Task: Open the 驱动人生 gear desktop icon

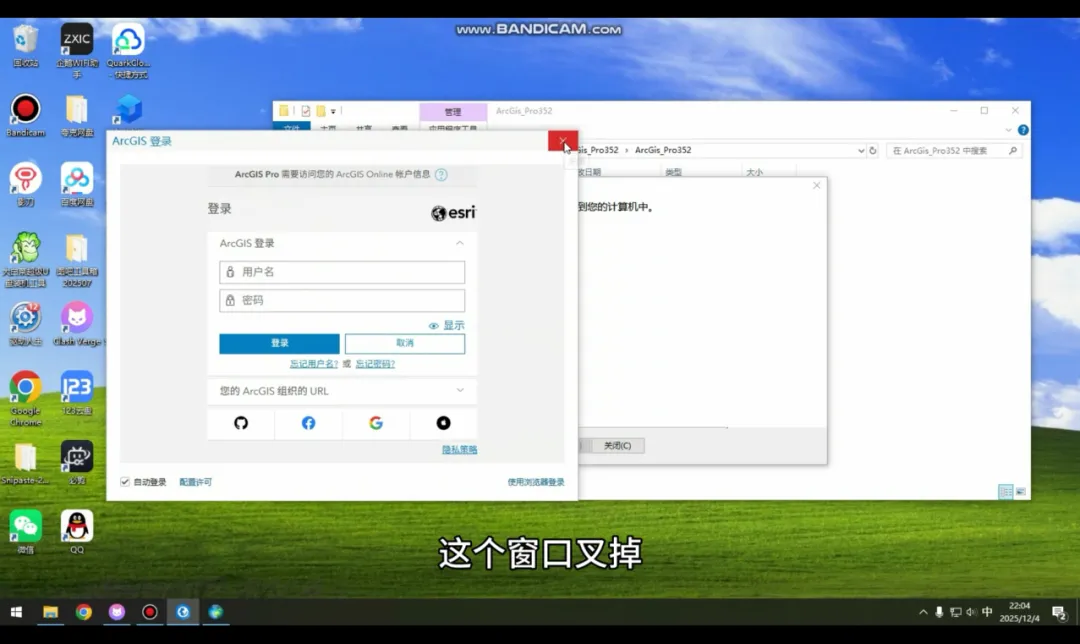Action: (x=25, y=324)
